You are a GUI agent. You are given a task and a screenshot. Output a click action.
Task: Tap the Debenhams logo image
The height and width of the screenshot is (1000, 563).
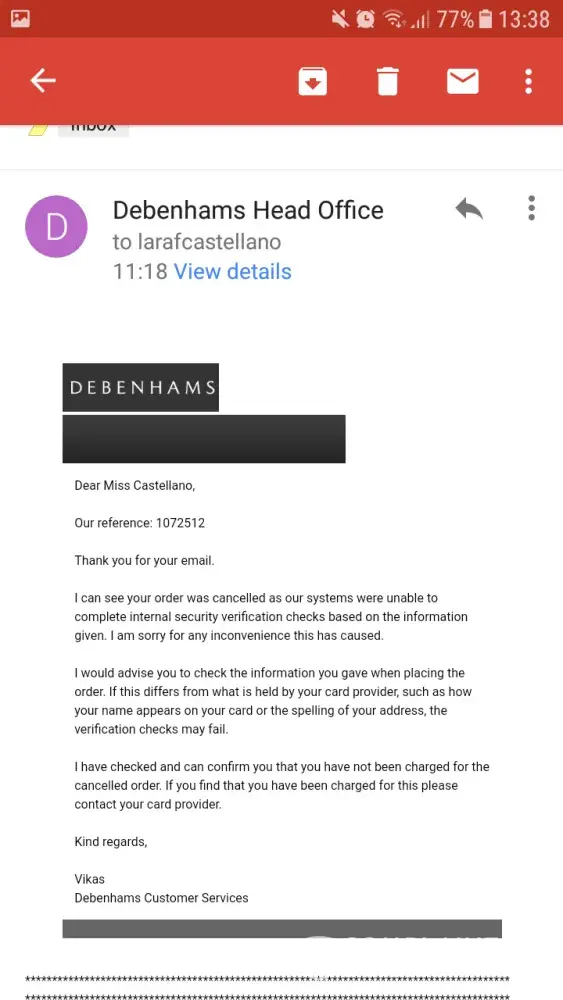coord(140,387)
